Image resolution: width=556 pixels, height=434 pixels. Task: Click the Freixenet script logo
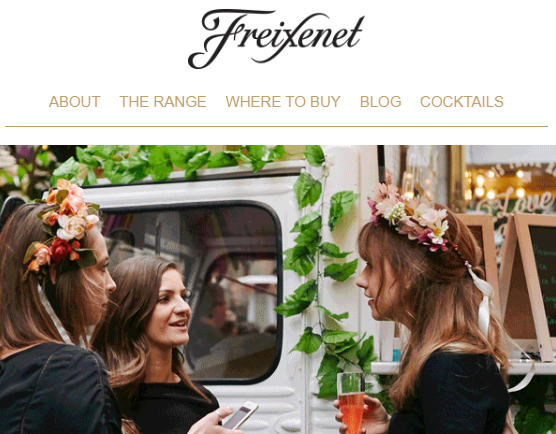tap(276, 39)
